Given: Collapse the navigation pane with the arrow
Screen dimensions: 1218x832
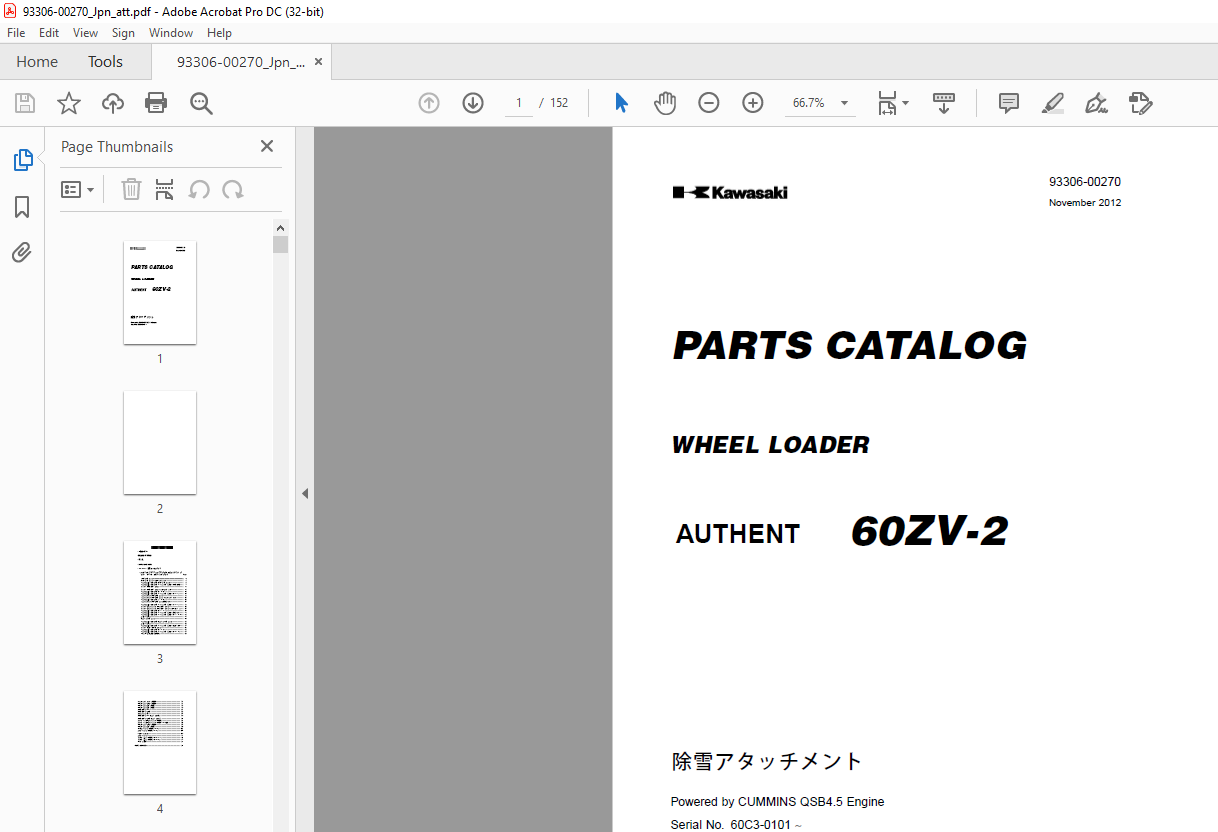Looking at the screenshot, I should coord(305,493).
